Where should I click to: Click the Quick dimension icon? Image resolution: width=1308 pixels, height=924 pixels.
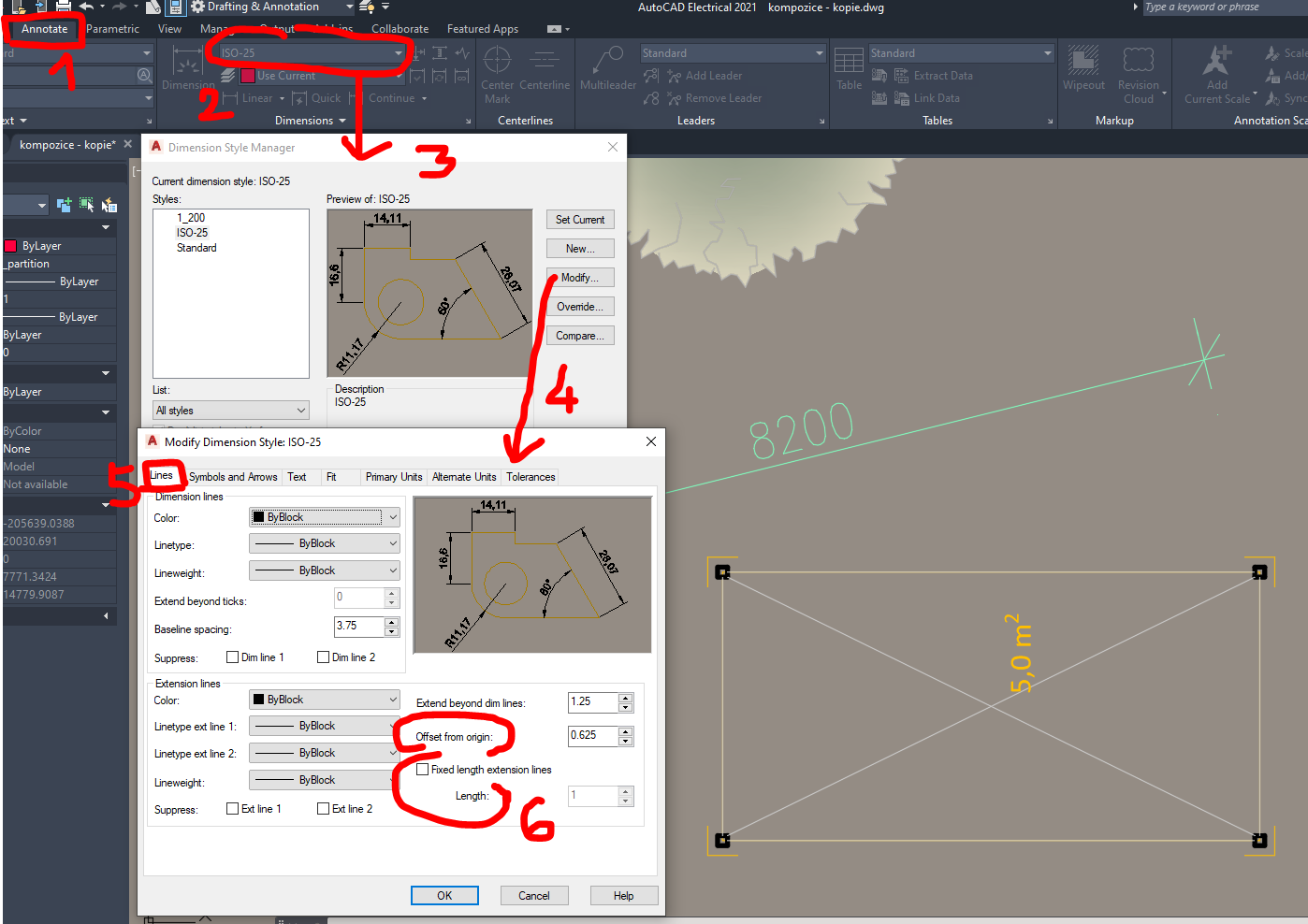click(299, 98)
